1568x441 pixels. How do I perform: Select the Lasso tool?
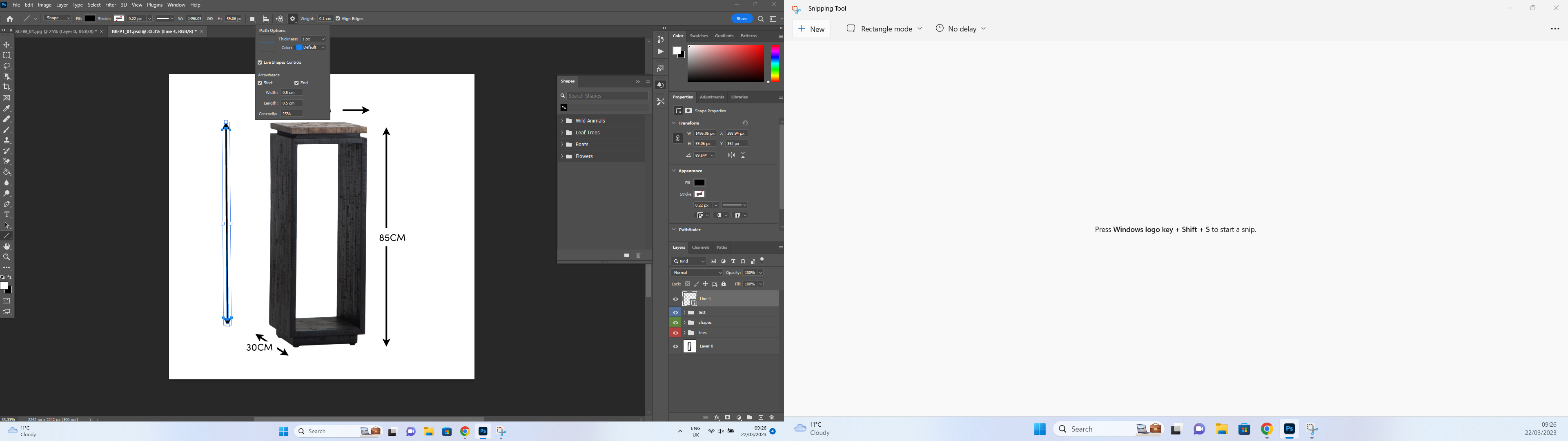[7, 66]
